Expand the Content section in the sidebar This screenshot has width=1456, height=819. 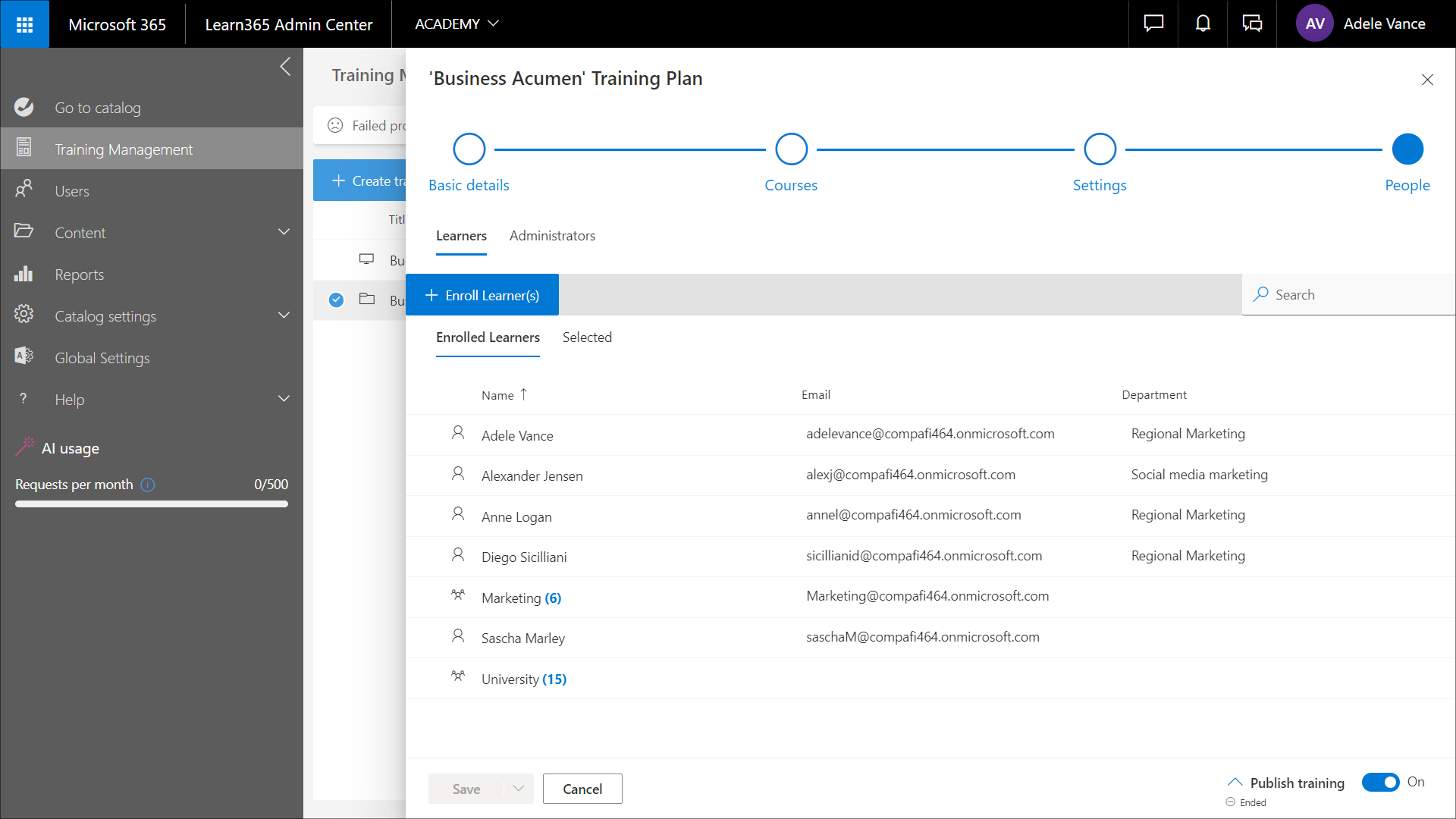pos(284,232)
